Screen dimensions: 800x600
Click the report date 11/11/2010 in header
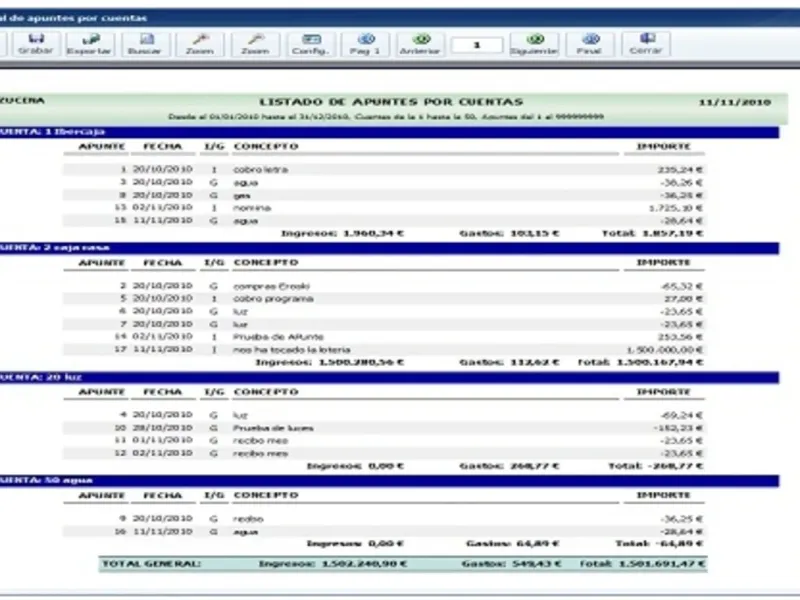pyautogui.click(x=735, y=103)
